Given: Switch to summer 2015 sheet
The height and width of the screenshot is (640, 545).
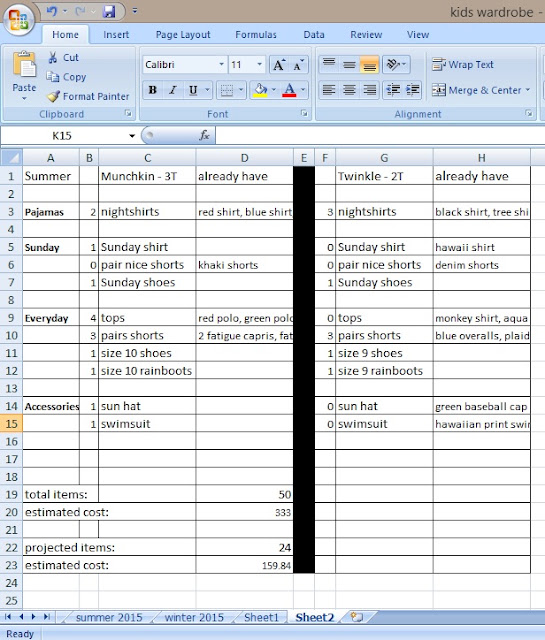Looking at the screenshot, I should click(109, 617).
